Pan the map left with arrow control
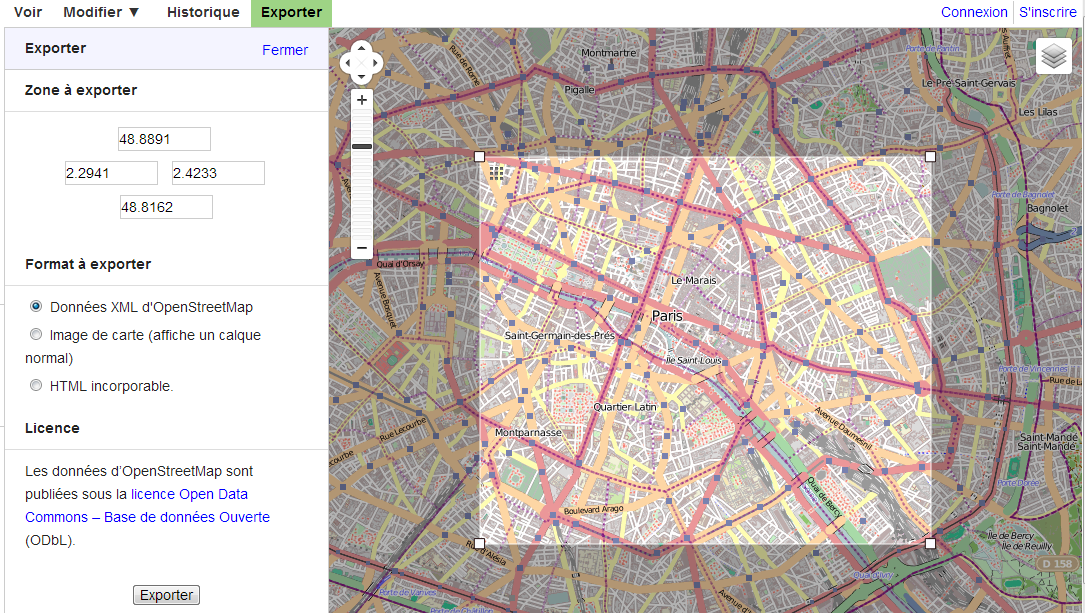Viewport: 1085px width, 613px height. tap(348, 63)
